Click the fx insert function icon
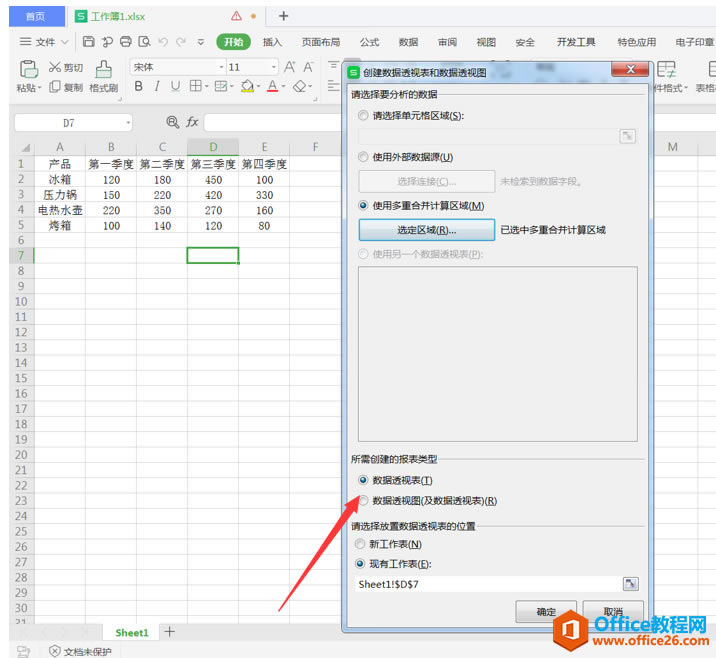Screen dimensions: 716x658 coord(192,122)
